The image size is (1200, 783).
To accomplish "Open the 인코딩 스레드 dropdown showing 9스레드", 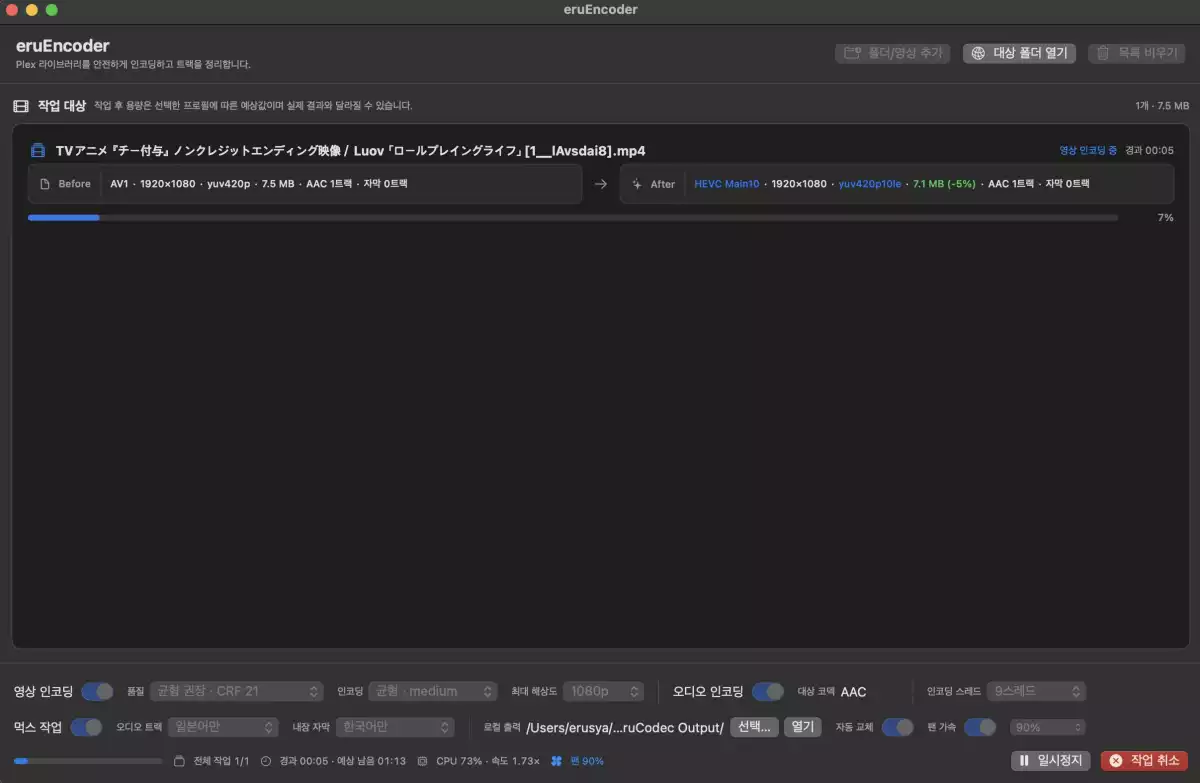I will pyautogui.click(x=1036, y=691).
